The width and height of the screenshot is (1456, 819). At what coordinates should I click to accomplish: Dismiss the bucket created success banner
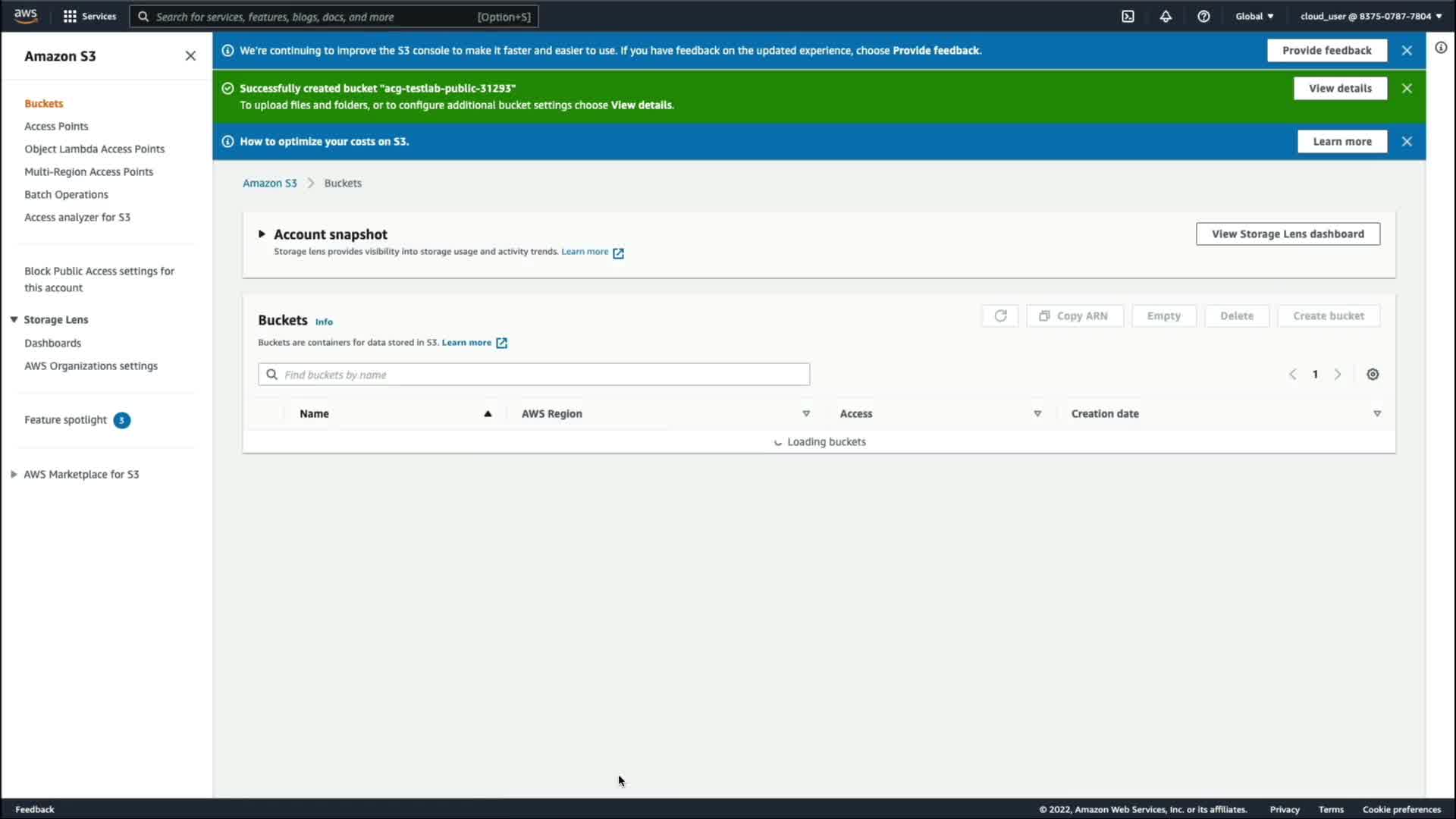pyautogui.click(x=1407, y=88)
